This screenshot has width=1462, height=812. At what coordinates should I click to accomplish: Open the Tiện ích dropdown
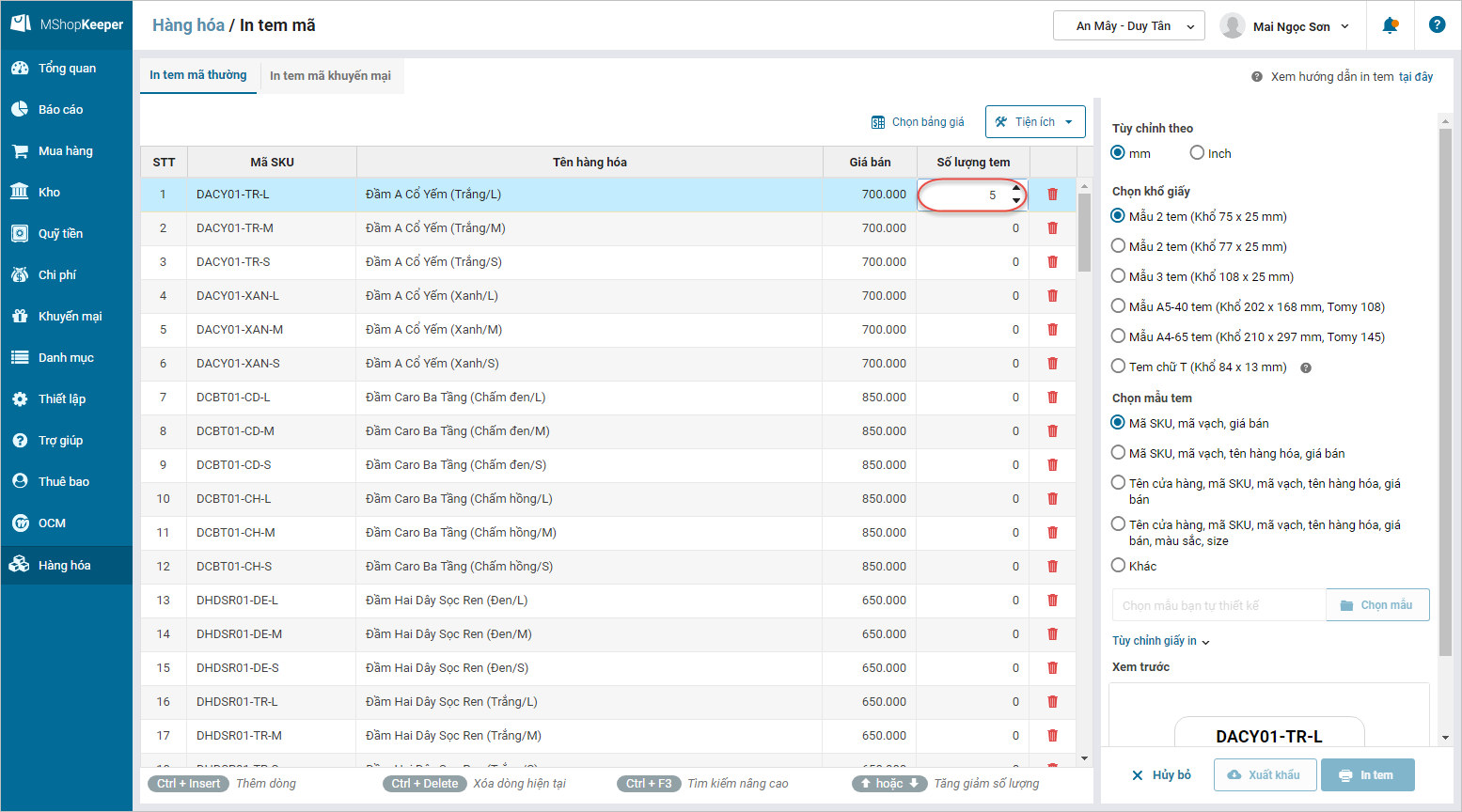(1034, 122)
